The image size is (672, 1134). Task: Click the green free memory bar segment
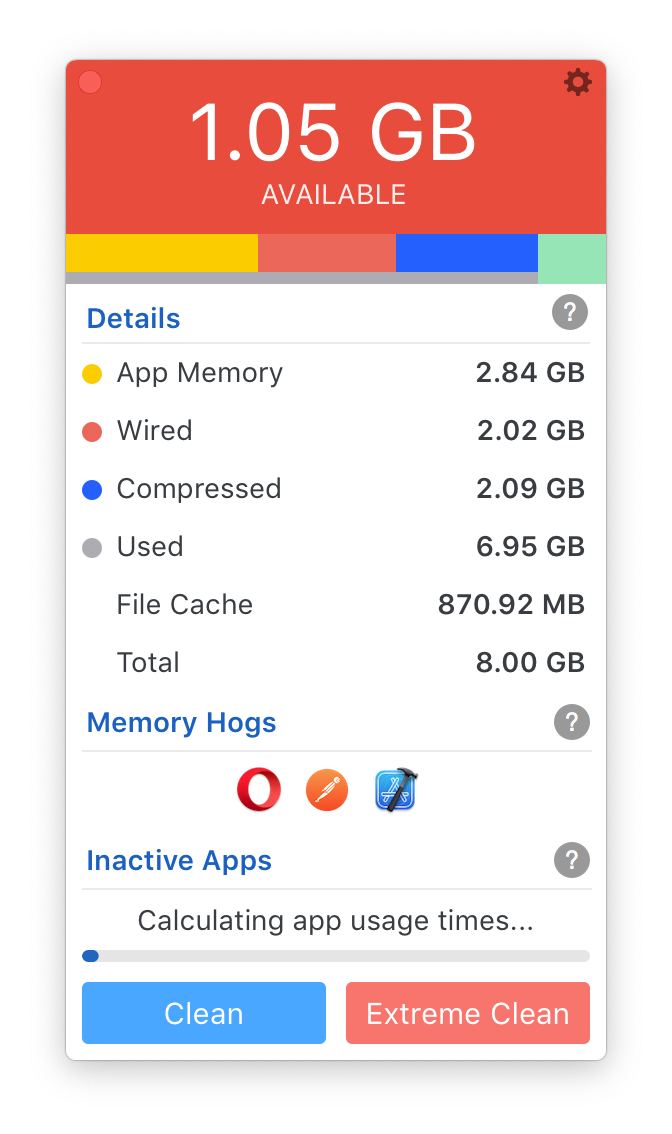pyautogui.click(x=572, y=258)
